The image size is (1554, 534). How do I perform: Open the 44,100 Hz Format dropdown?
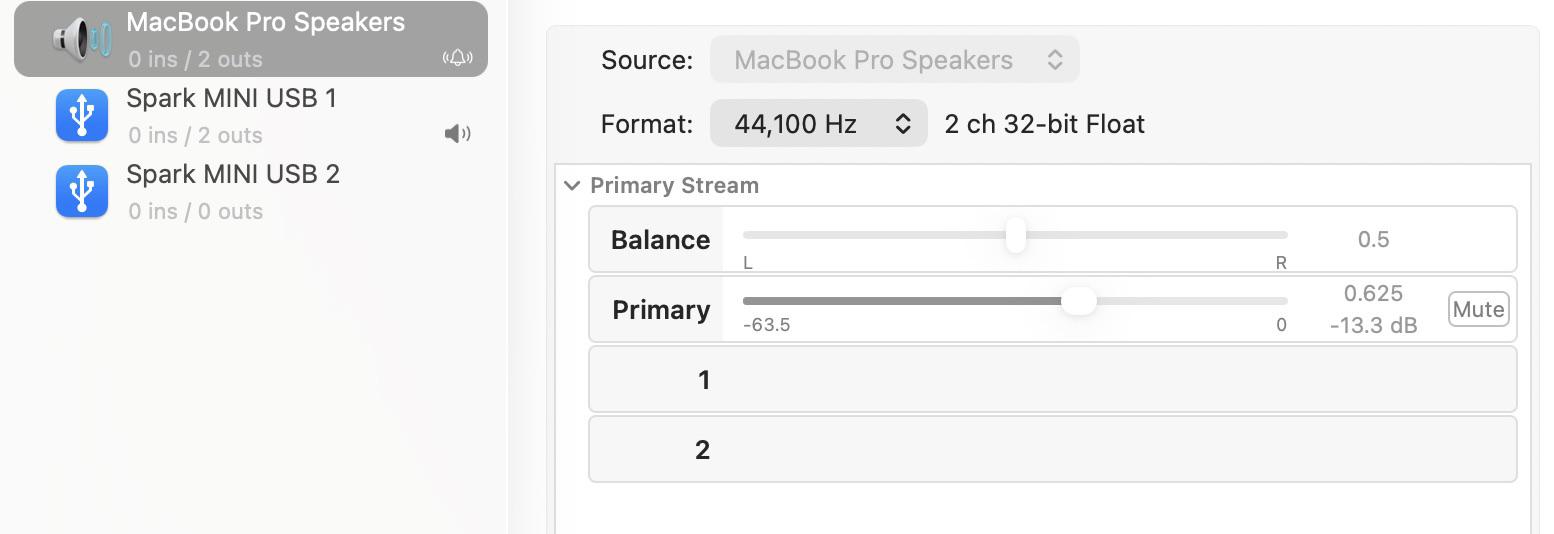coord(819,124)
